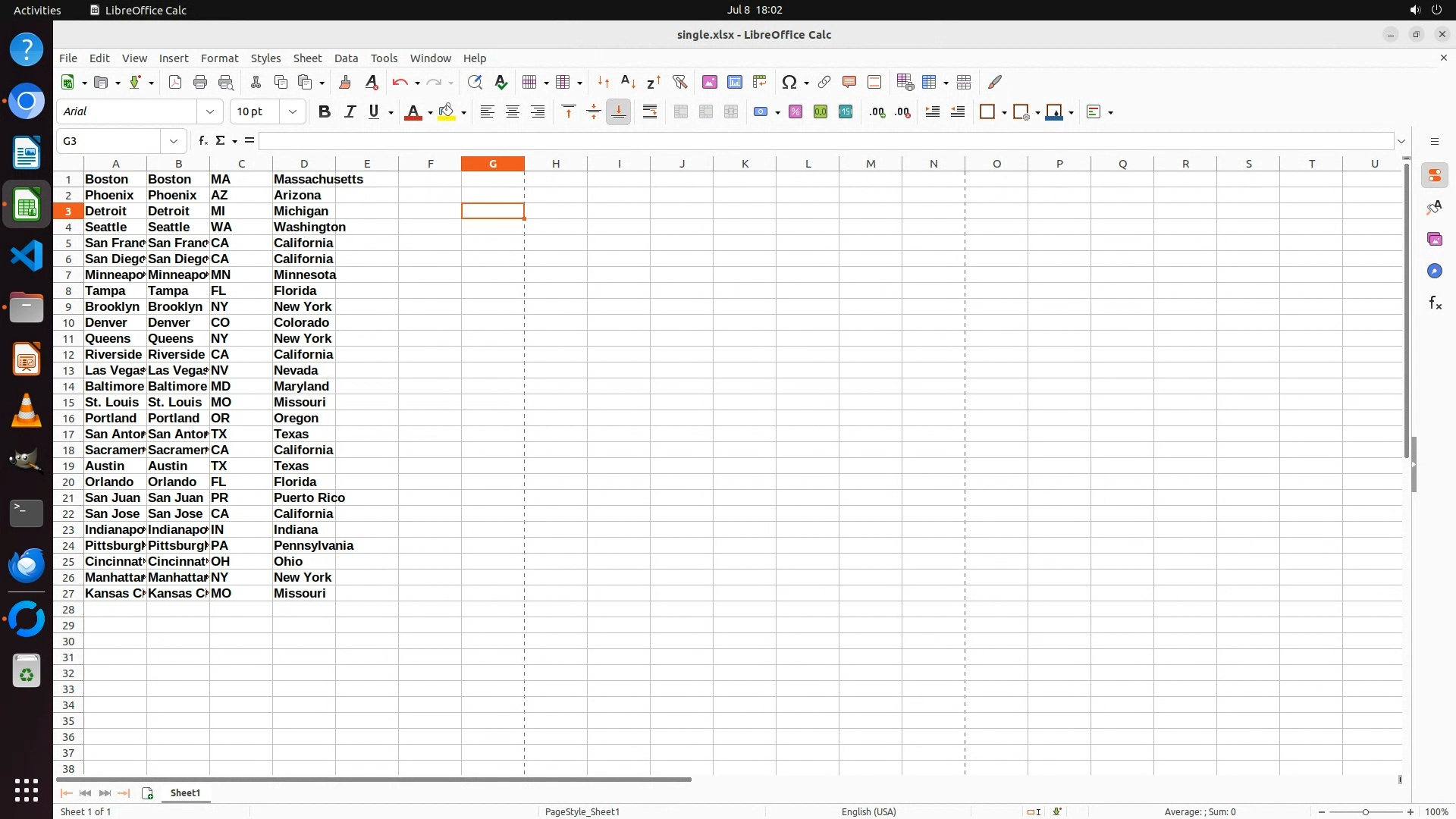Click the yellow background color swatch

[x=447, y=112]
